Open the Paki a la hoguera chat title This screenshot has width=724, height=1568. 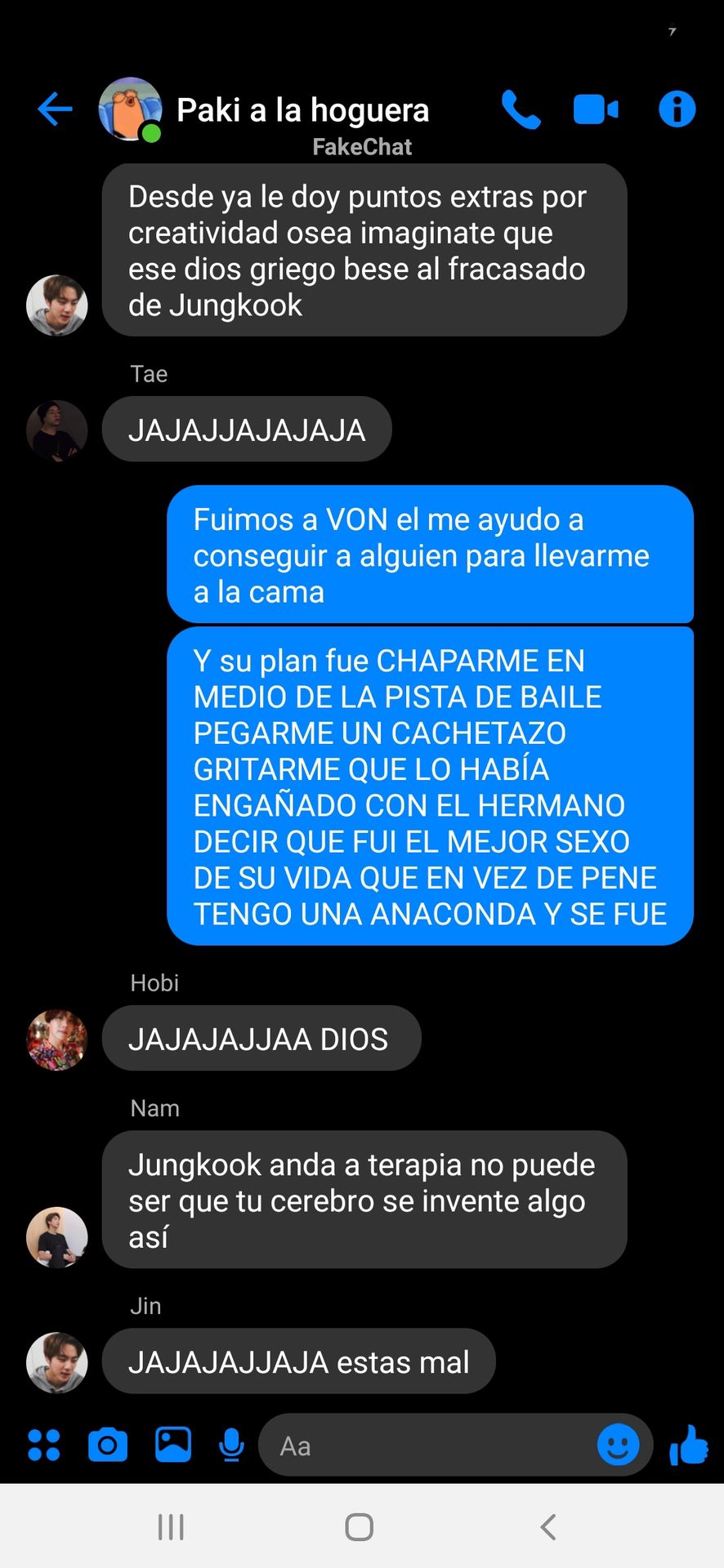303,109
